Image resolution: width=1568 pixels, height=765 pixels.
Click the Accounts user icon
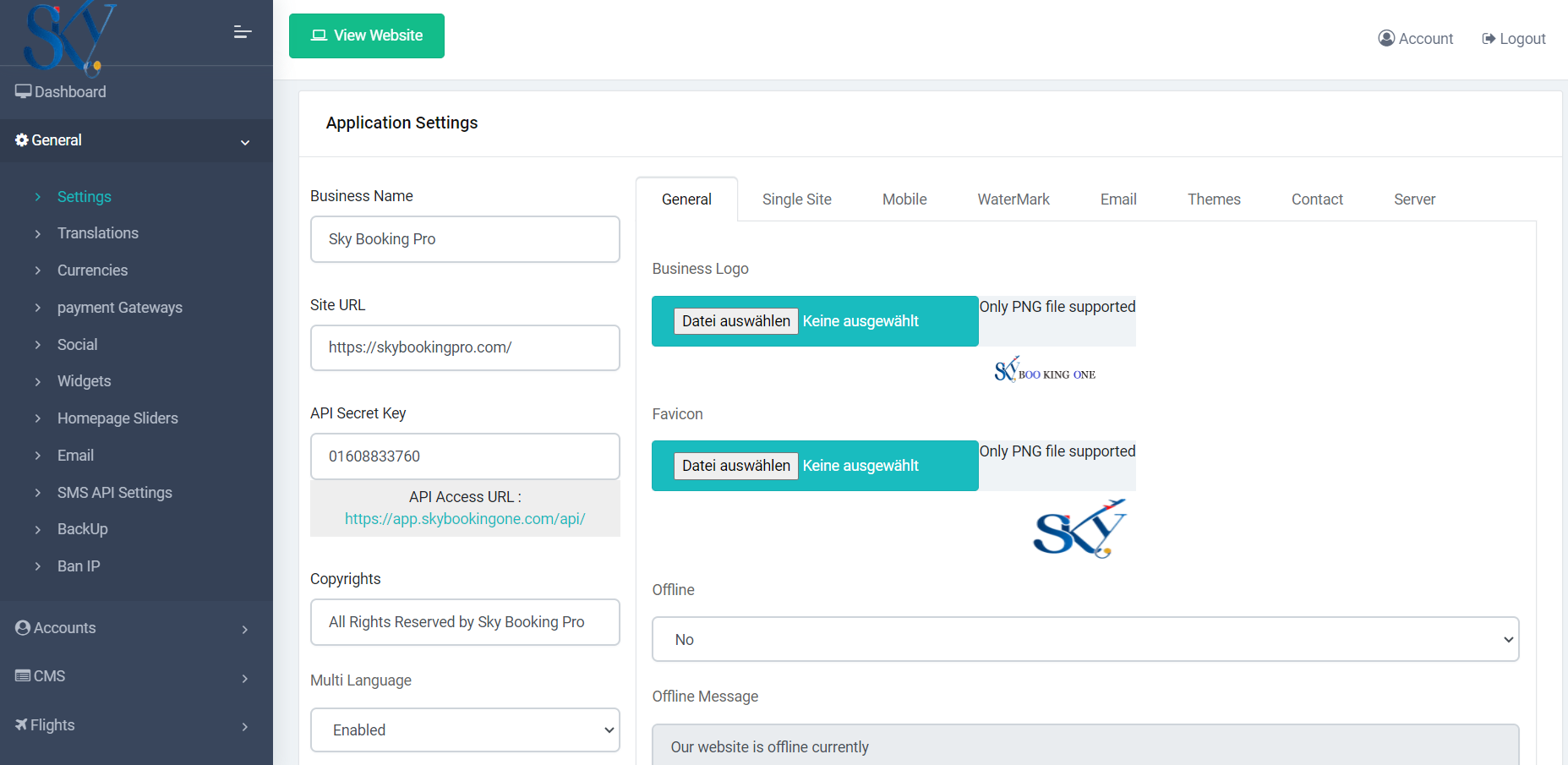[x=23, y=628]
